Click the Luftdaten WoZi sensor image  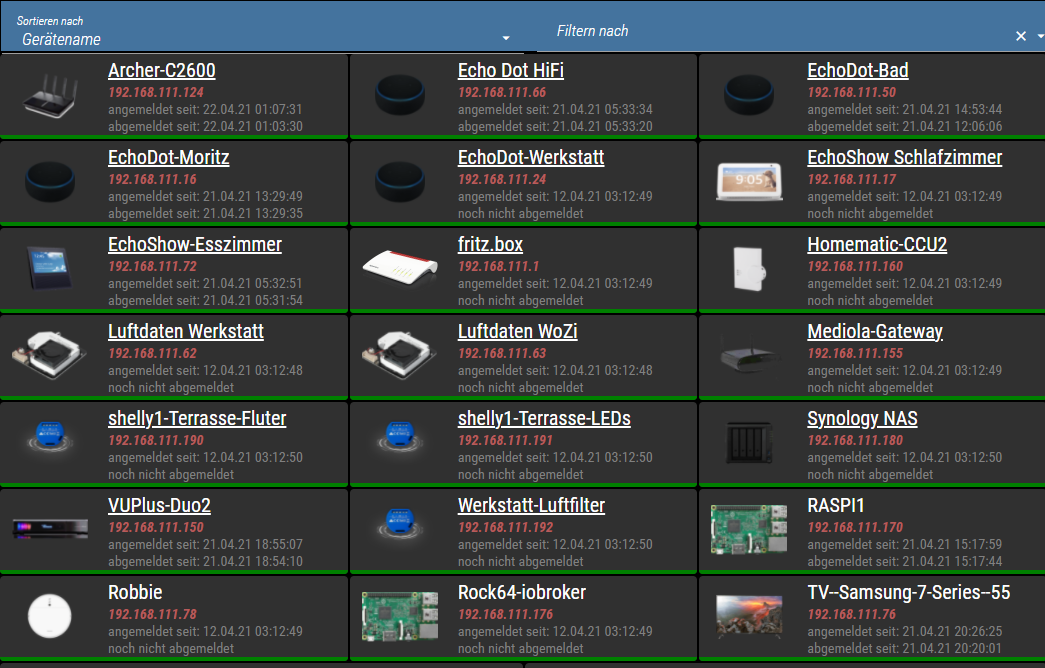[x=399, y=355]
